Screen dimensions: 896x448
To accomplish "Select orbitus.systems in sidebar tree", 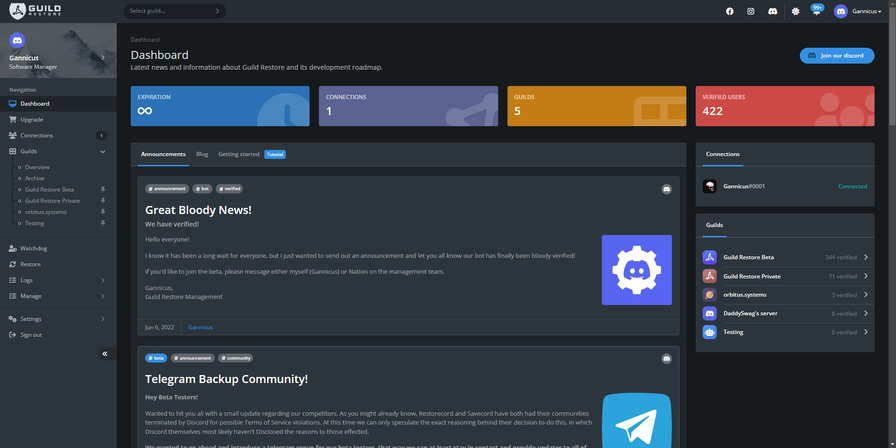I will click(x=46, y=212).
